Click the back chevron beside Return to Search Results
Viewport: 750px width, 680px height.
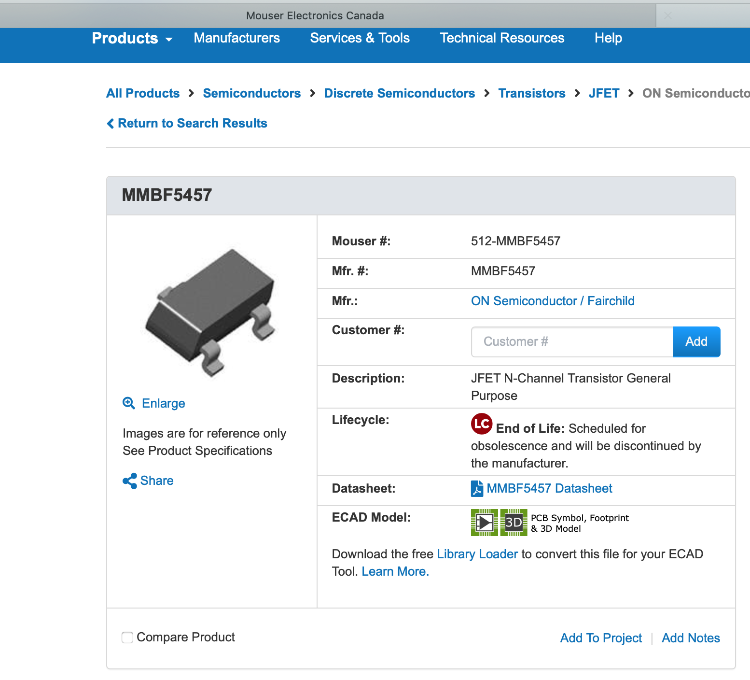point(110,123)
